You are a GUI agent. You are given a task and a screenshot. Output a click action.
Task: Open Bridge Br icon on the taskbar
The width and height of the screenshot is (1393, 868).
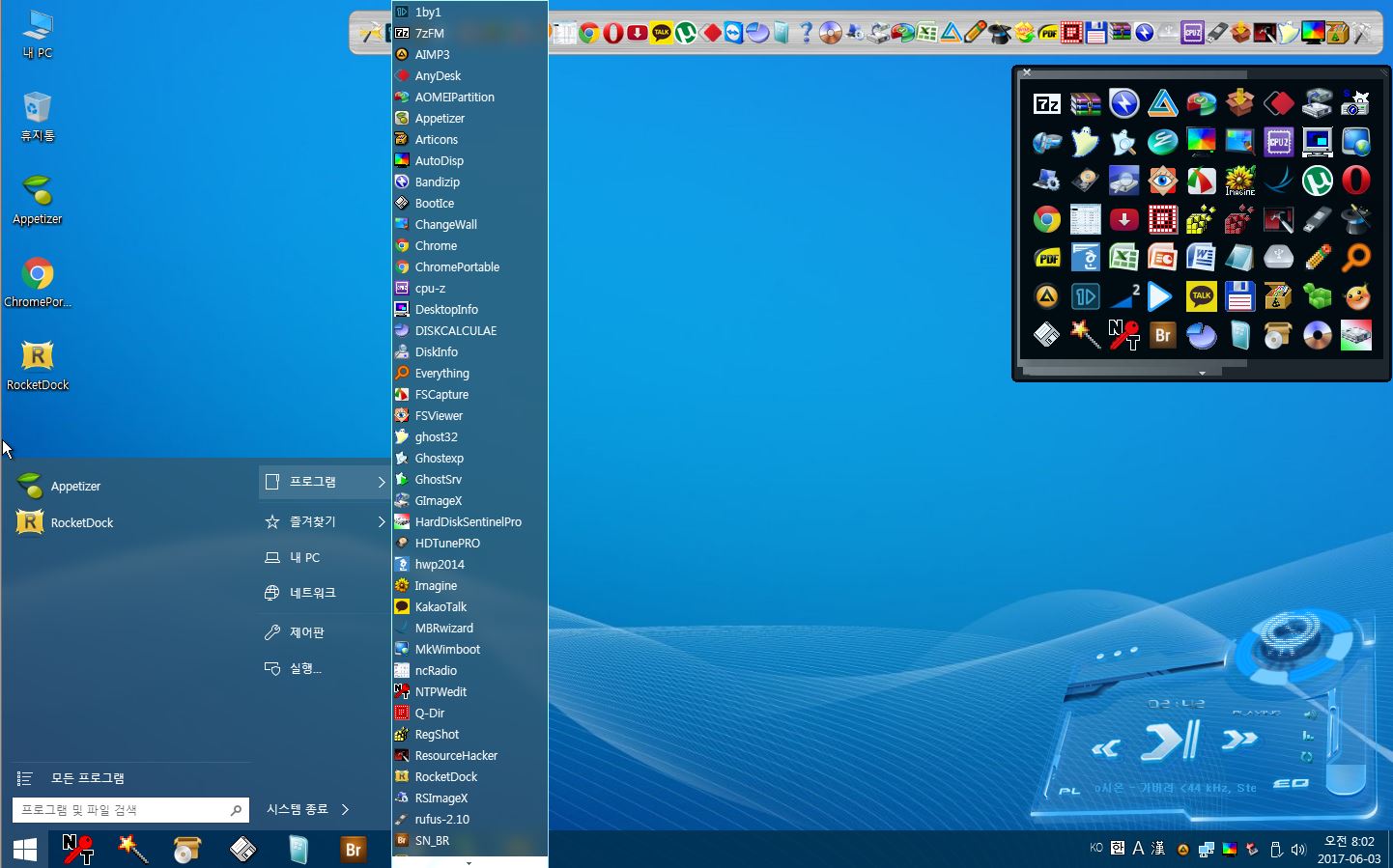[x=354, y=850]
